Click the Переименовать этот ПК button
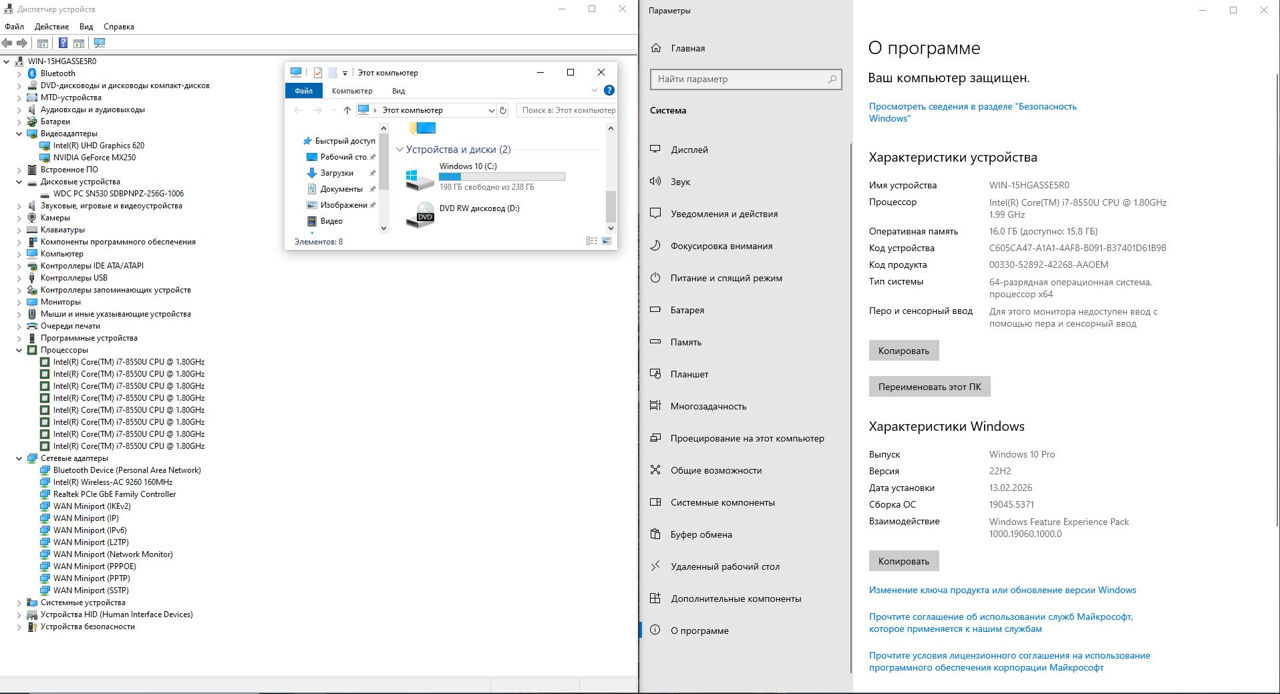Viewport: 1280px width, 694px height. pos(929,386)
